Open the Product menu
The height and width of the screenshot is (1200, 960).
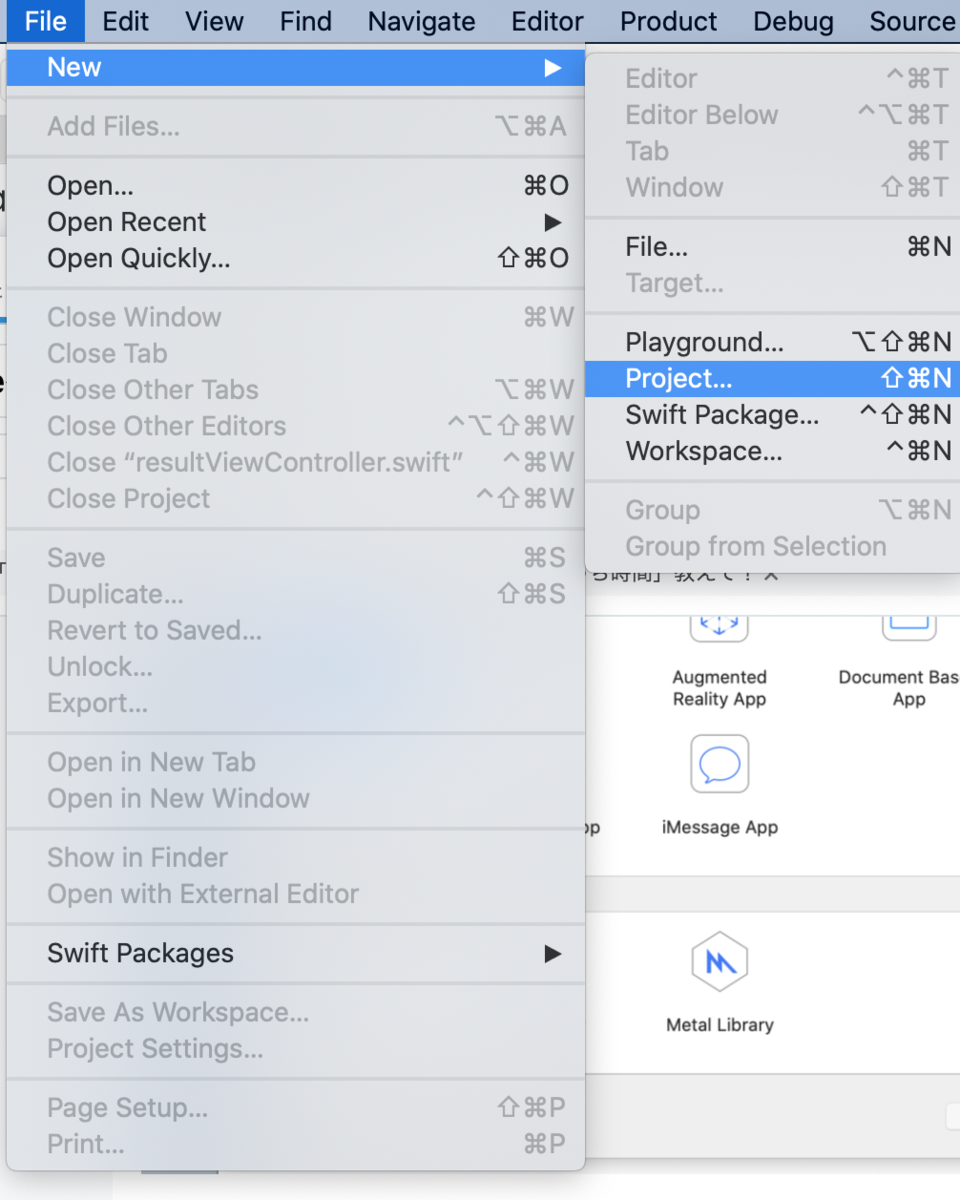pos(668,21)
